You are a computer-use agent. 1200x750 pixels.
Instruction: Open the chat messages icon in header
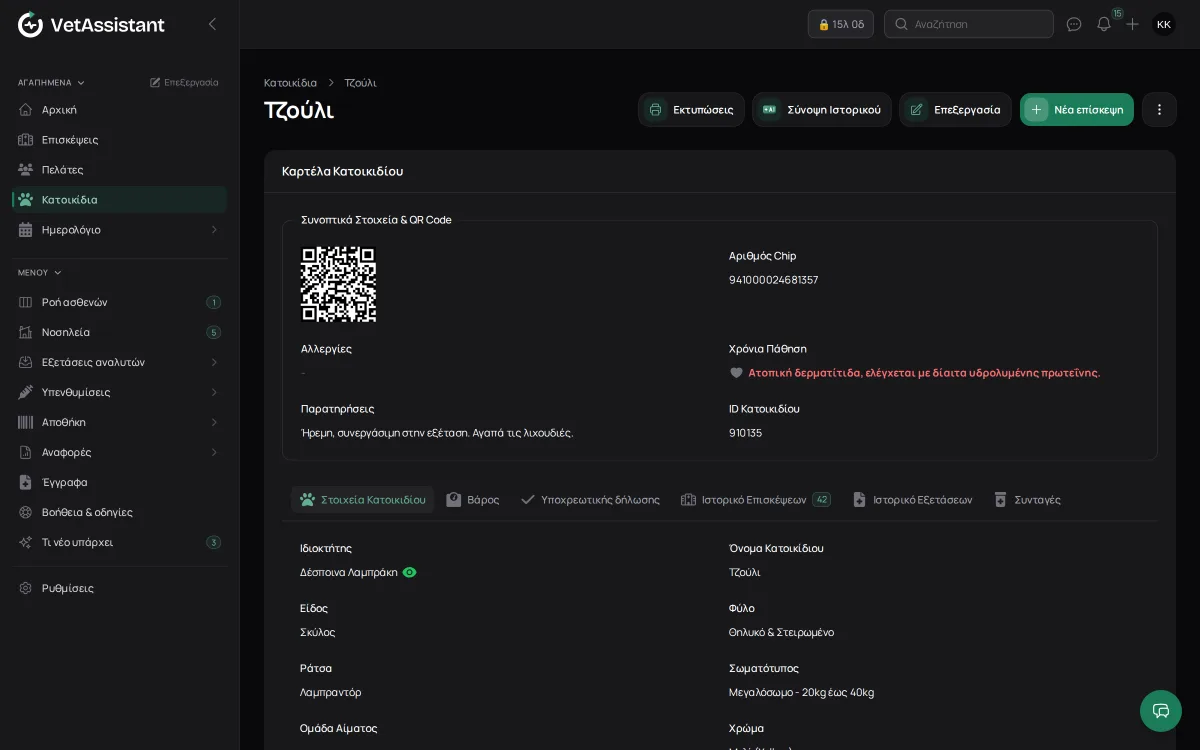1074,24
